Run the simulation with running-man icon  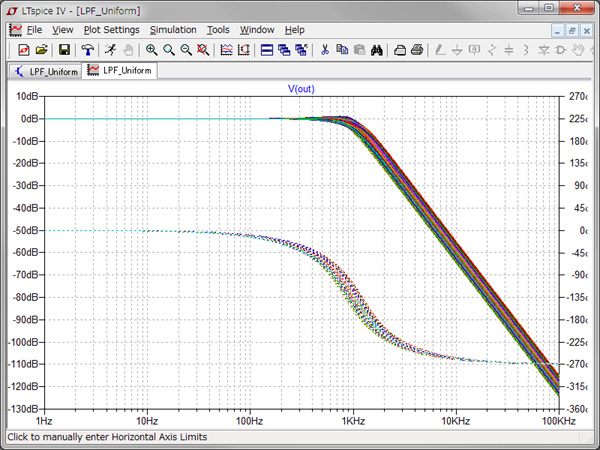coord(108,49)
